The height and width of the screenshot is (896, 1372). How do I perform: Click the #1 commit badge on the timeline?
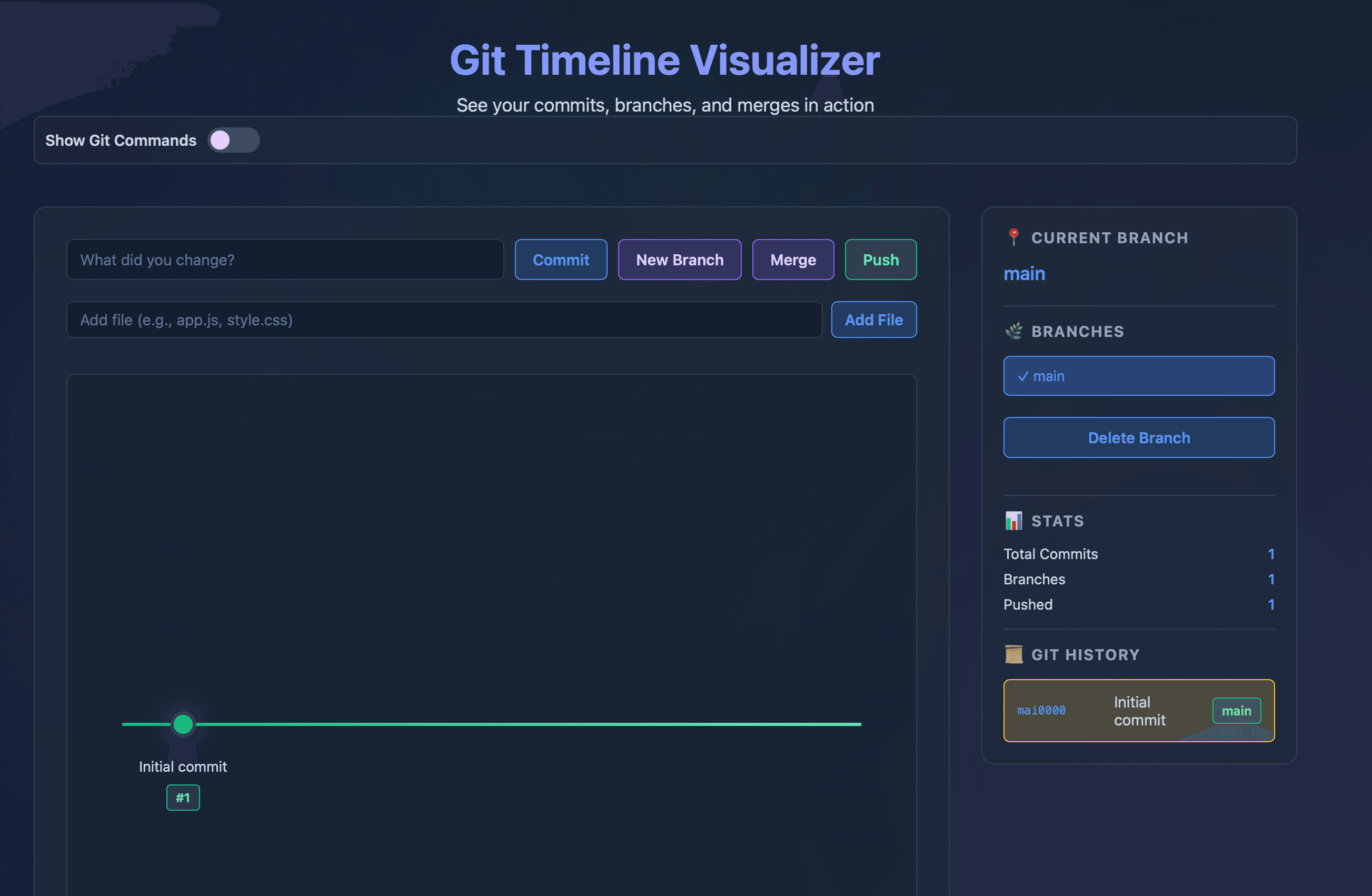tap(183, 798)
